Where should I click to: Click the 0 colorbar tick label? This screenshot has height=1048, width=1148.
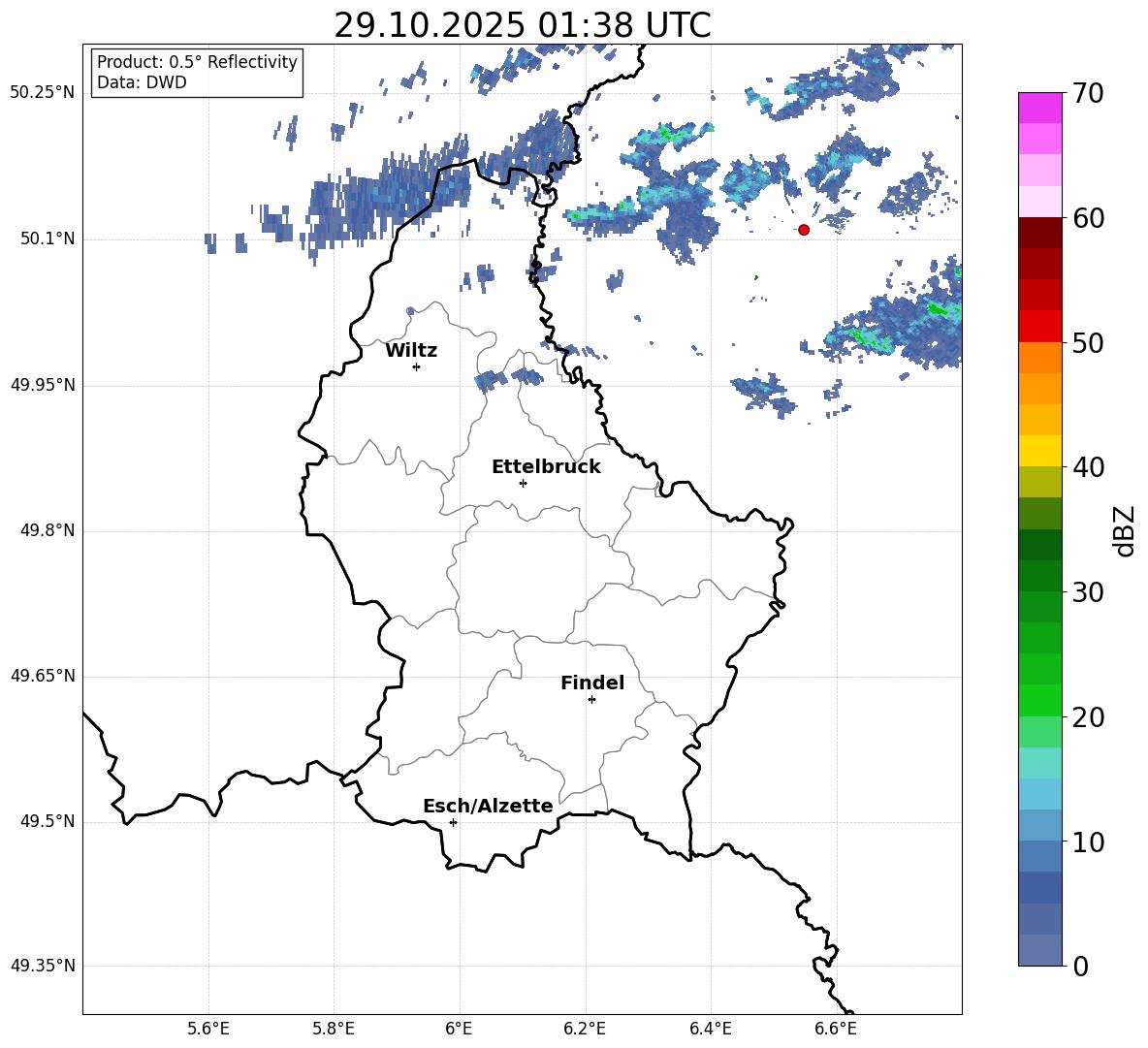click(1080, 967)
